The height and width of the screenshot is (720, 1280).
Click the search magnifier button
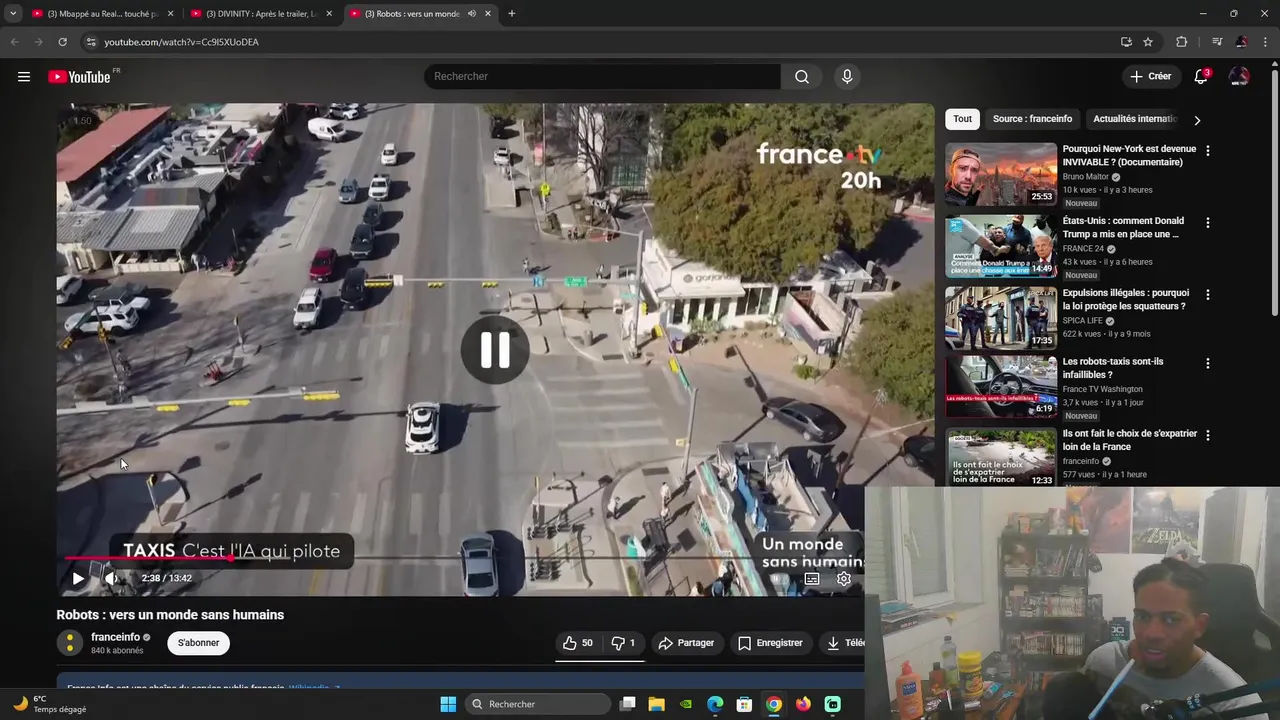[x=802, y=76]
